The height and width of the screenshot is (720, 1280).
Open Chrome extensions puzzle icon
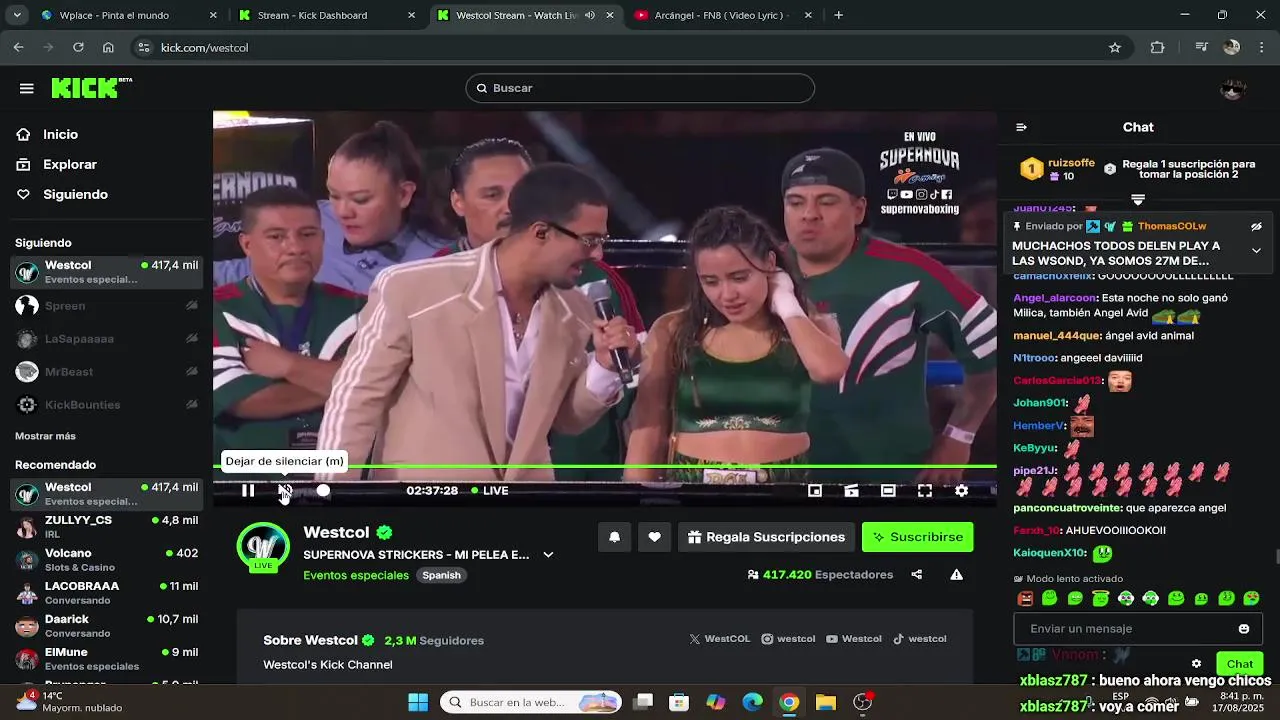pos(1158,47)
